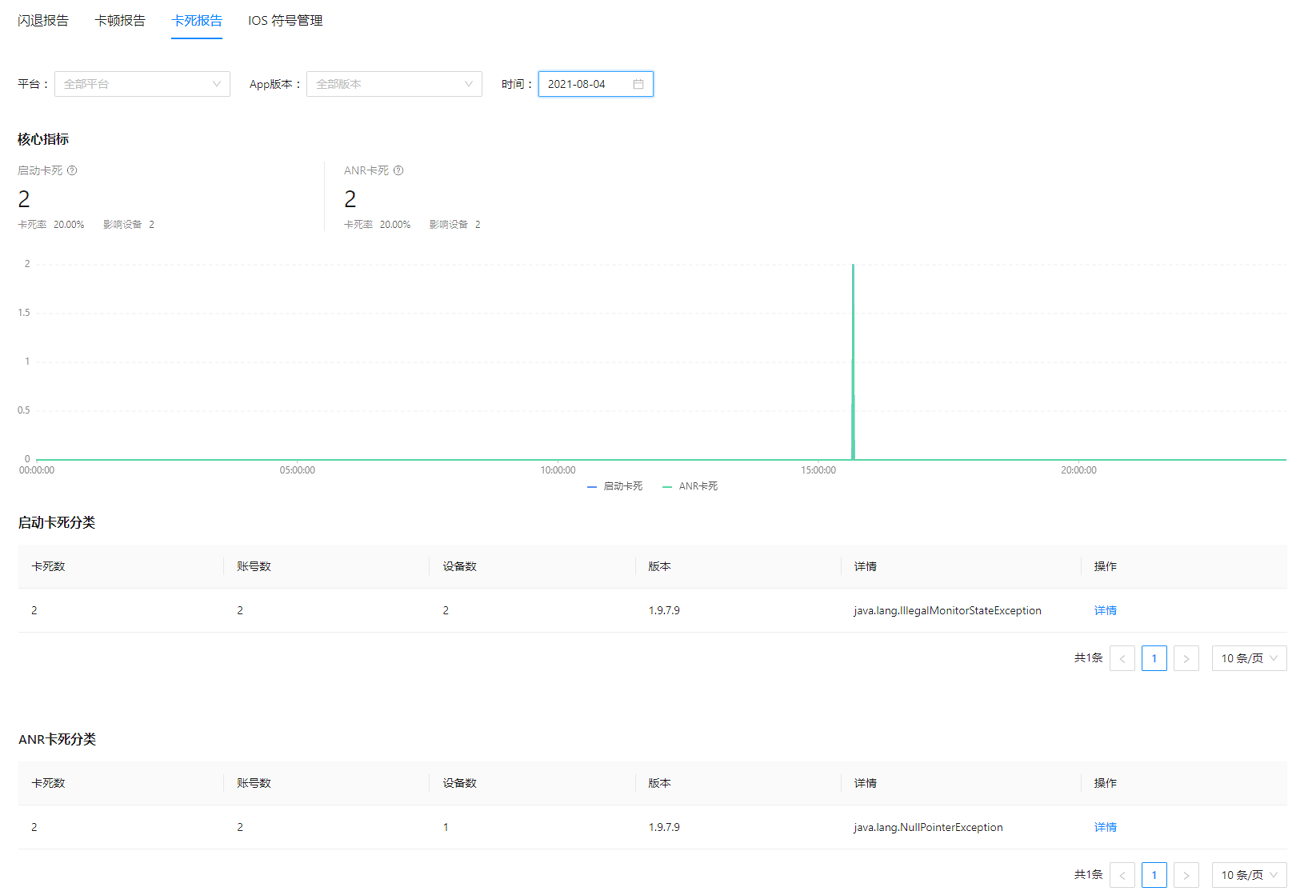Screen dimensions: 1296x895
Task: Click the 15:00:00 axis label
Action: (x=818, y=470)
